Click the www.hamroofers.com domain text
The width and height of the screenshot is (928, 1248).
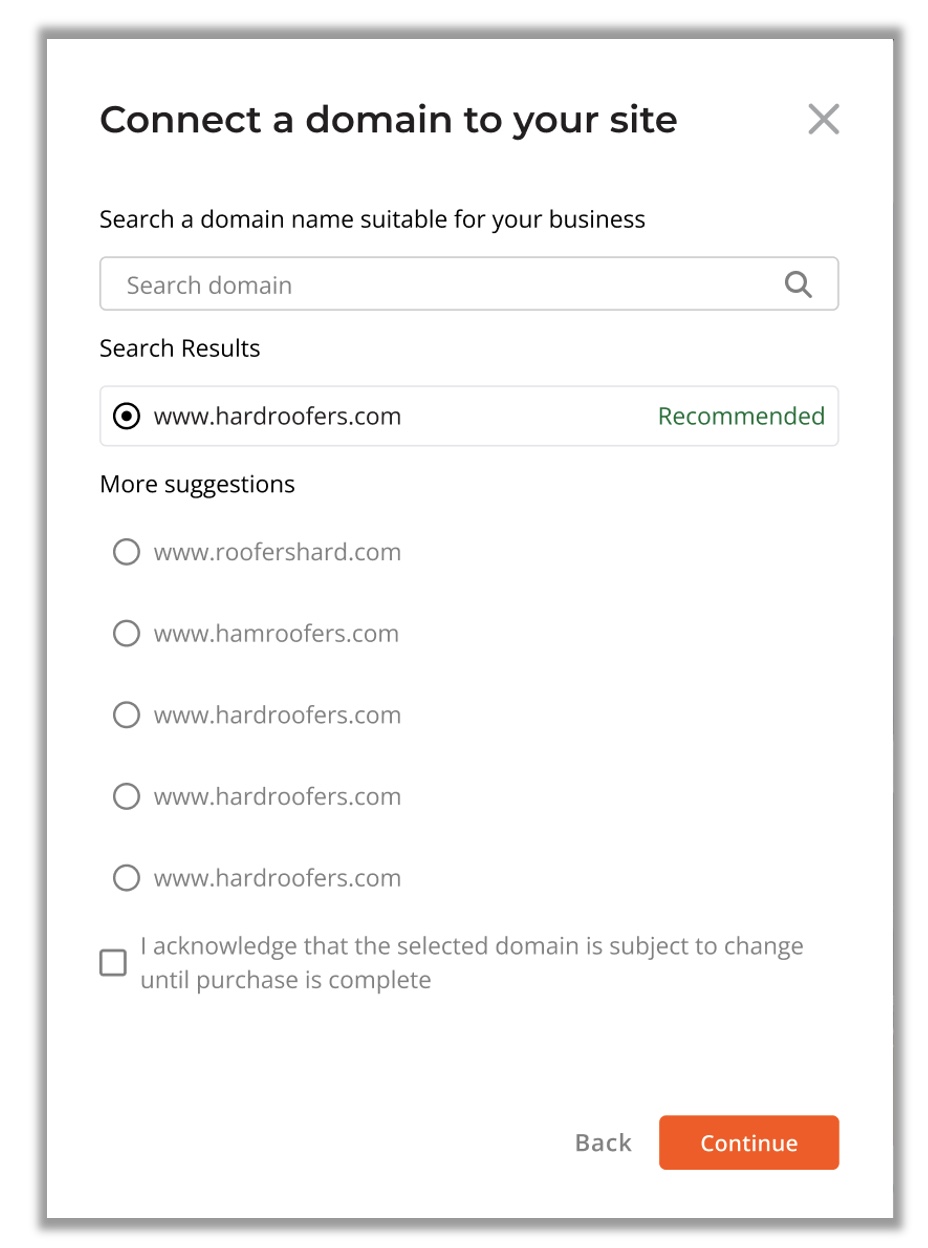276,634
